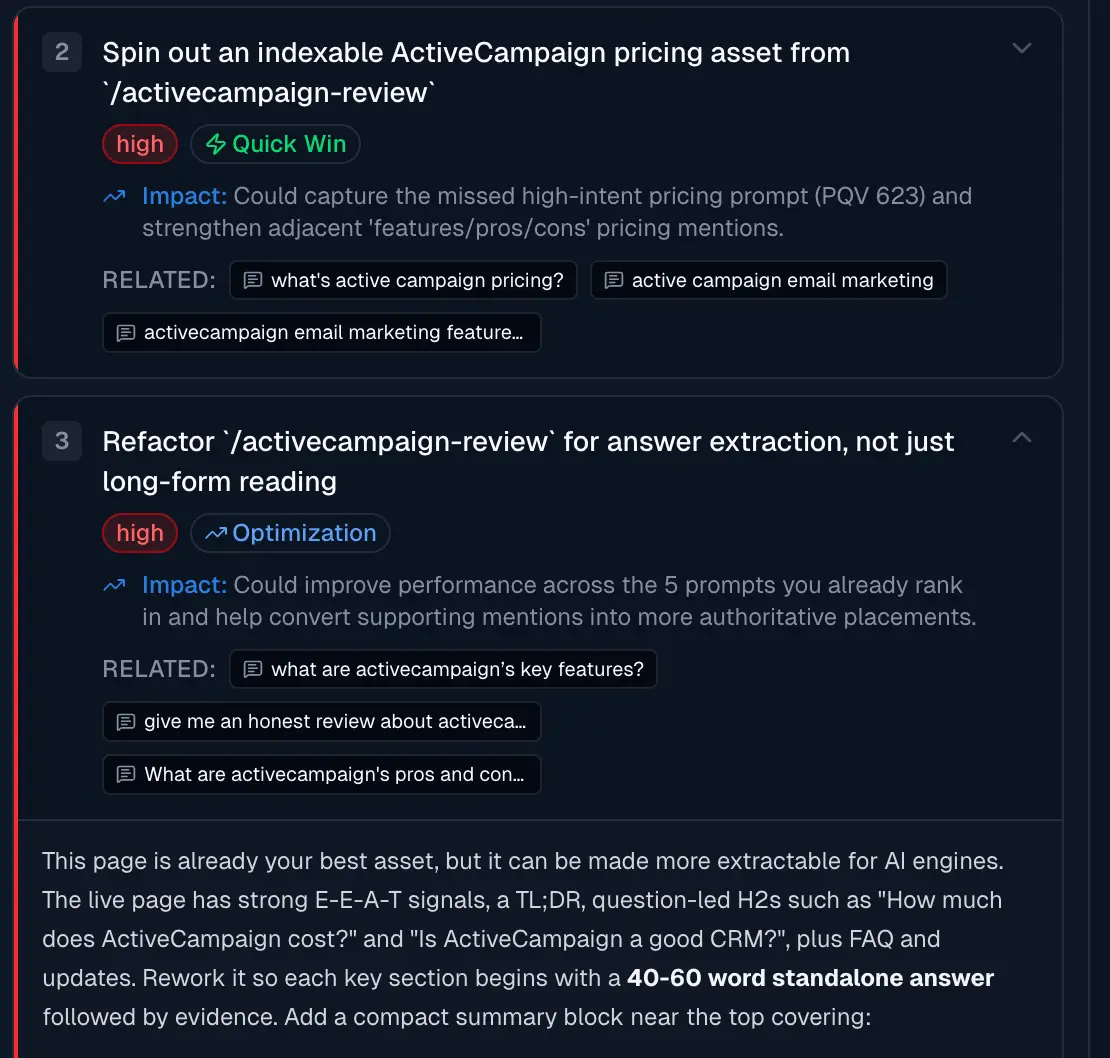This screenshot has height=1058, width=1110.
Task: Select the high priority badge on recommendation 2
Action: point(140,144)
